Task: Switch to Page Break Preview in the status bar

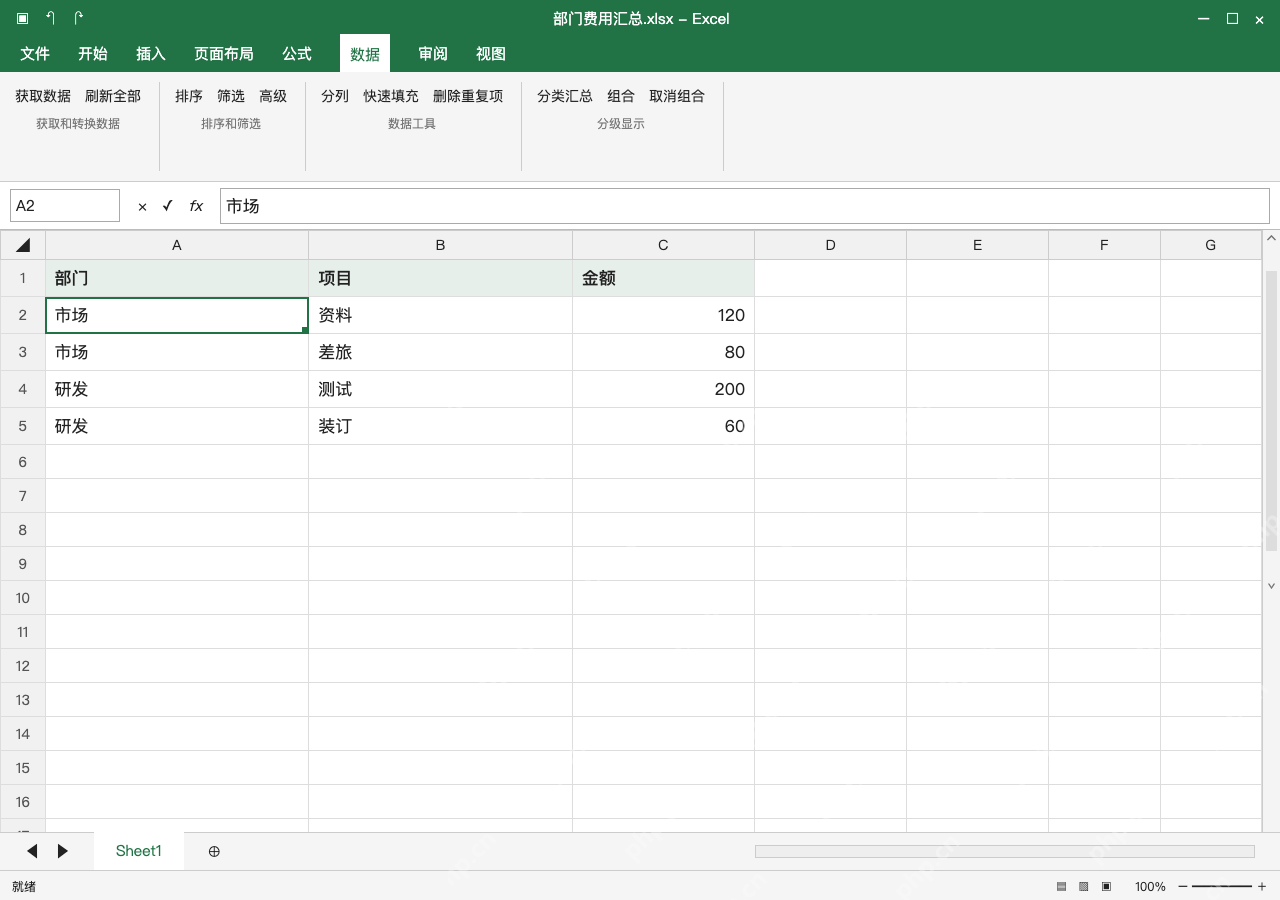Action: point(1106,887)
